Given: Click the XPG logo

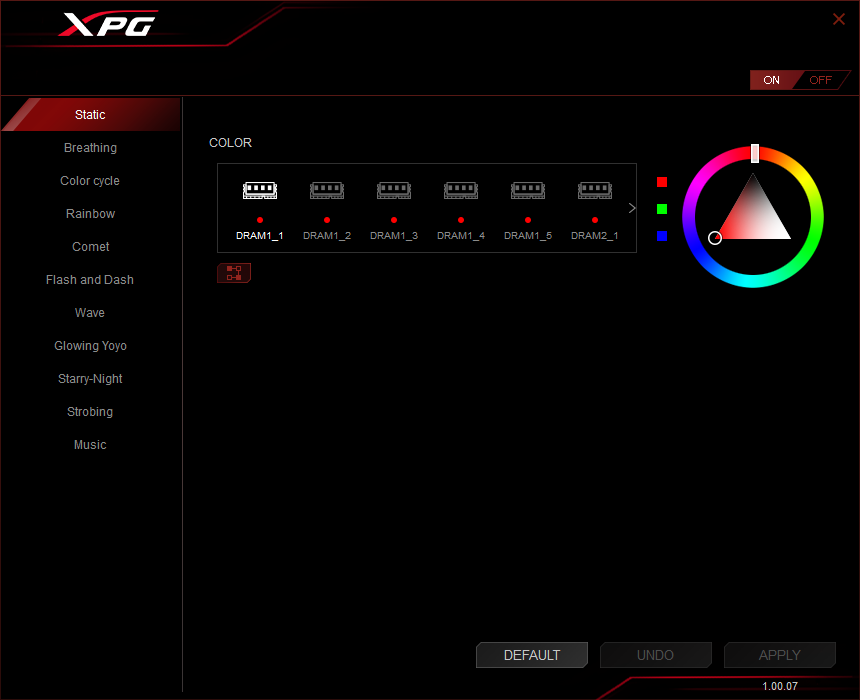Looking at the screenshot, I should click(x=109, y=24).
